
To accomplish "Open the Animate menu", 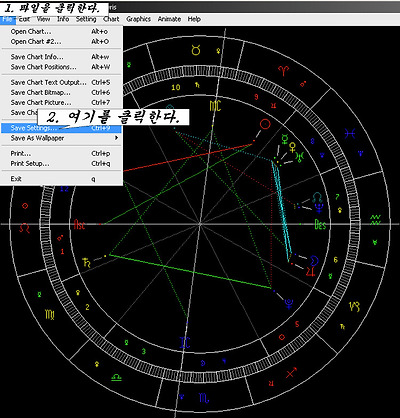I will 169,19.
